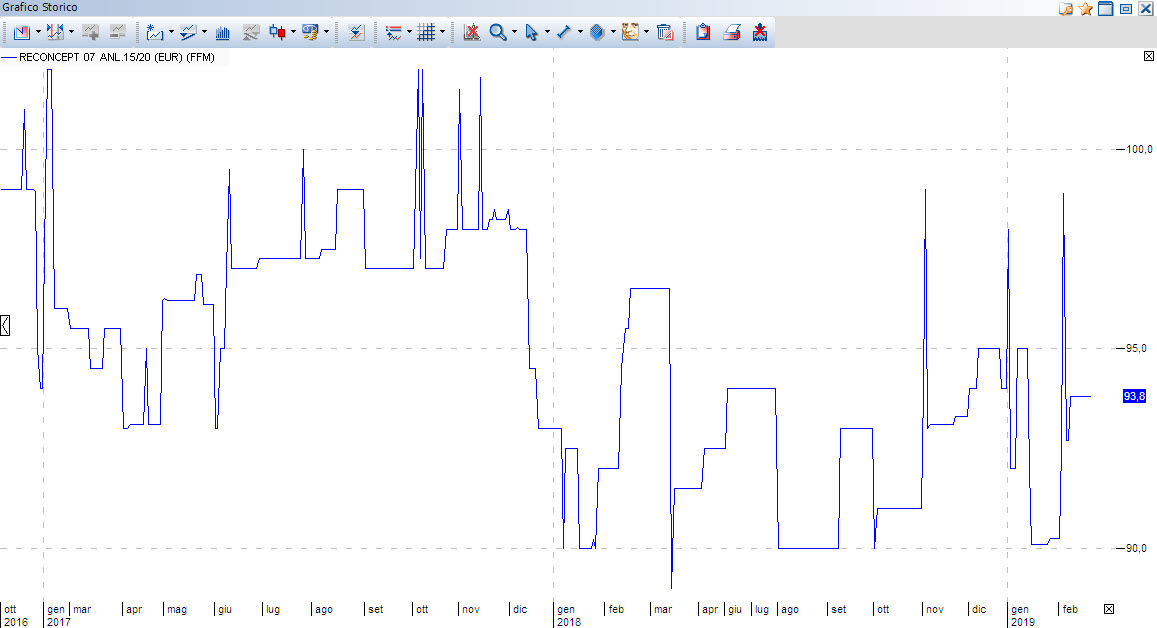This screenshot has height=628, width=1157.
Task: Expand dropdown beside the trend line tool
Action: tap(580, 32)
